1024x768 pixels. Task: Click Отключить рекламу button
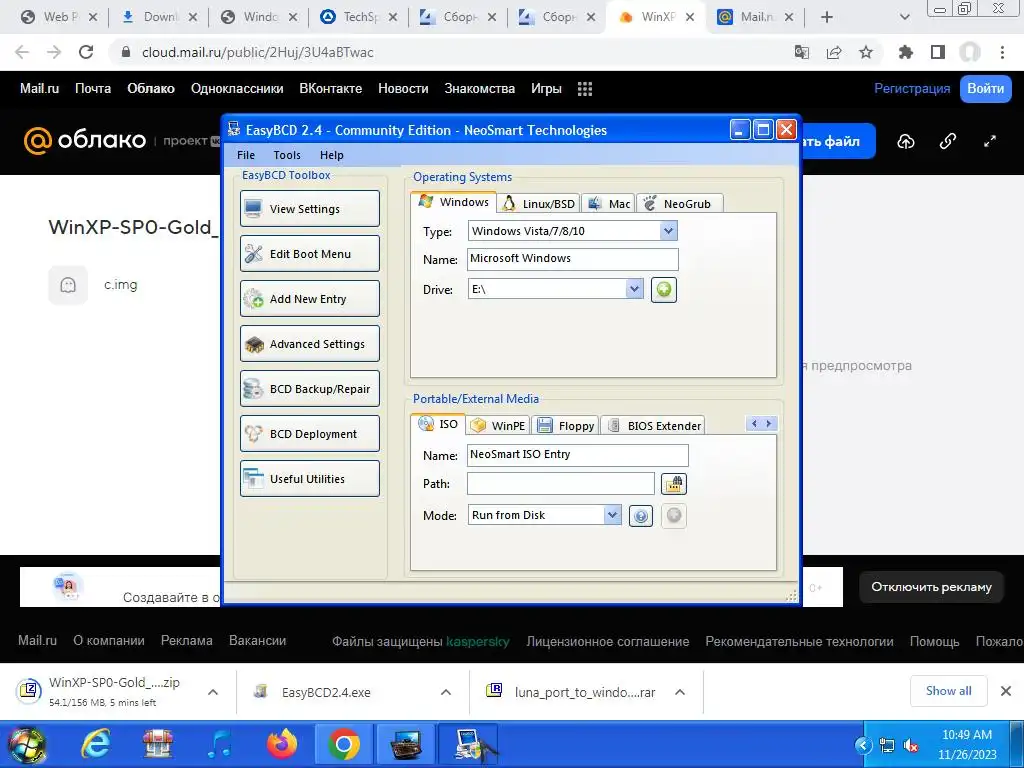point(931,586)
